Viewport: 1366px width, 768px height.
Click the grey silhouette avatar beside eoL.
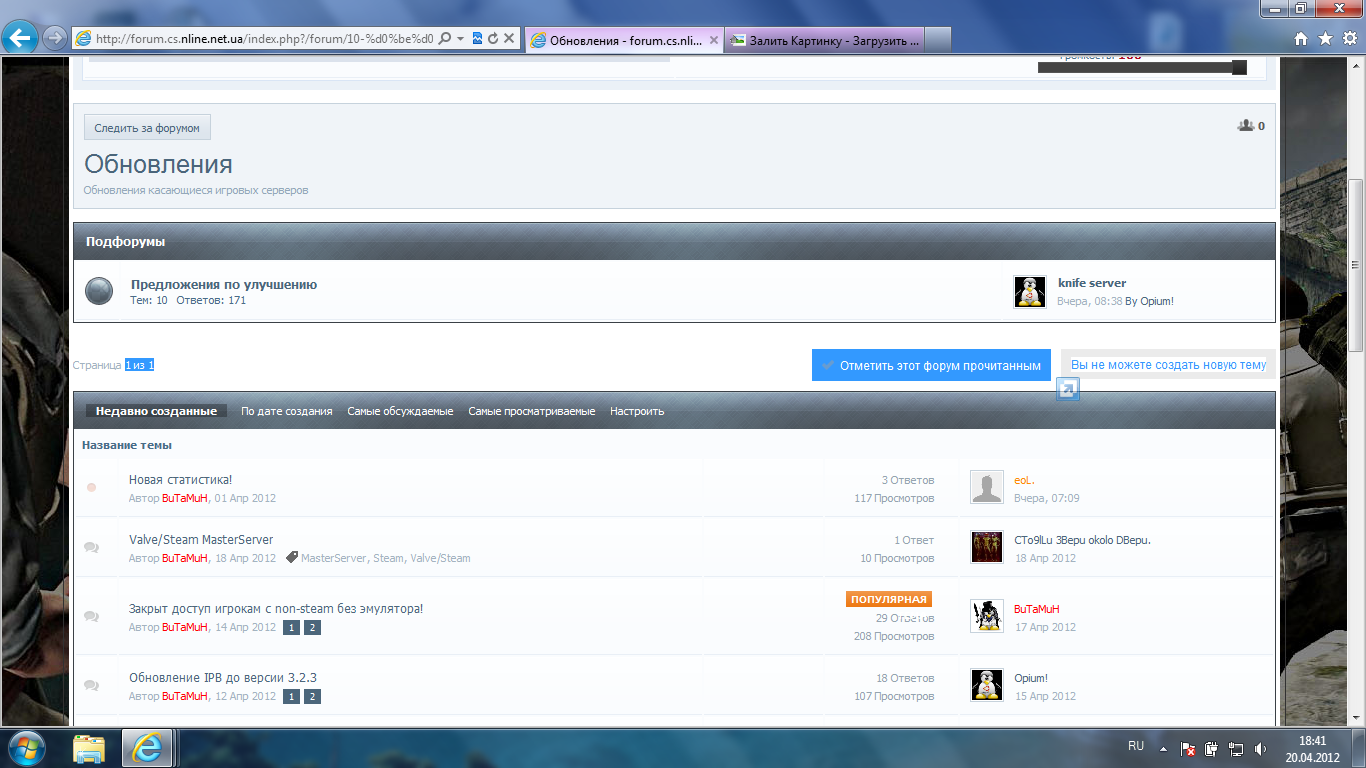click(987, 488)
